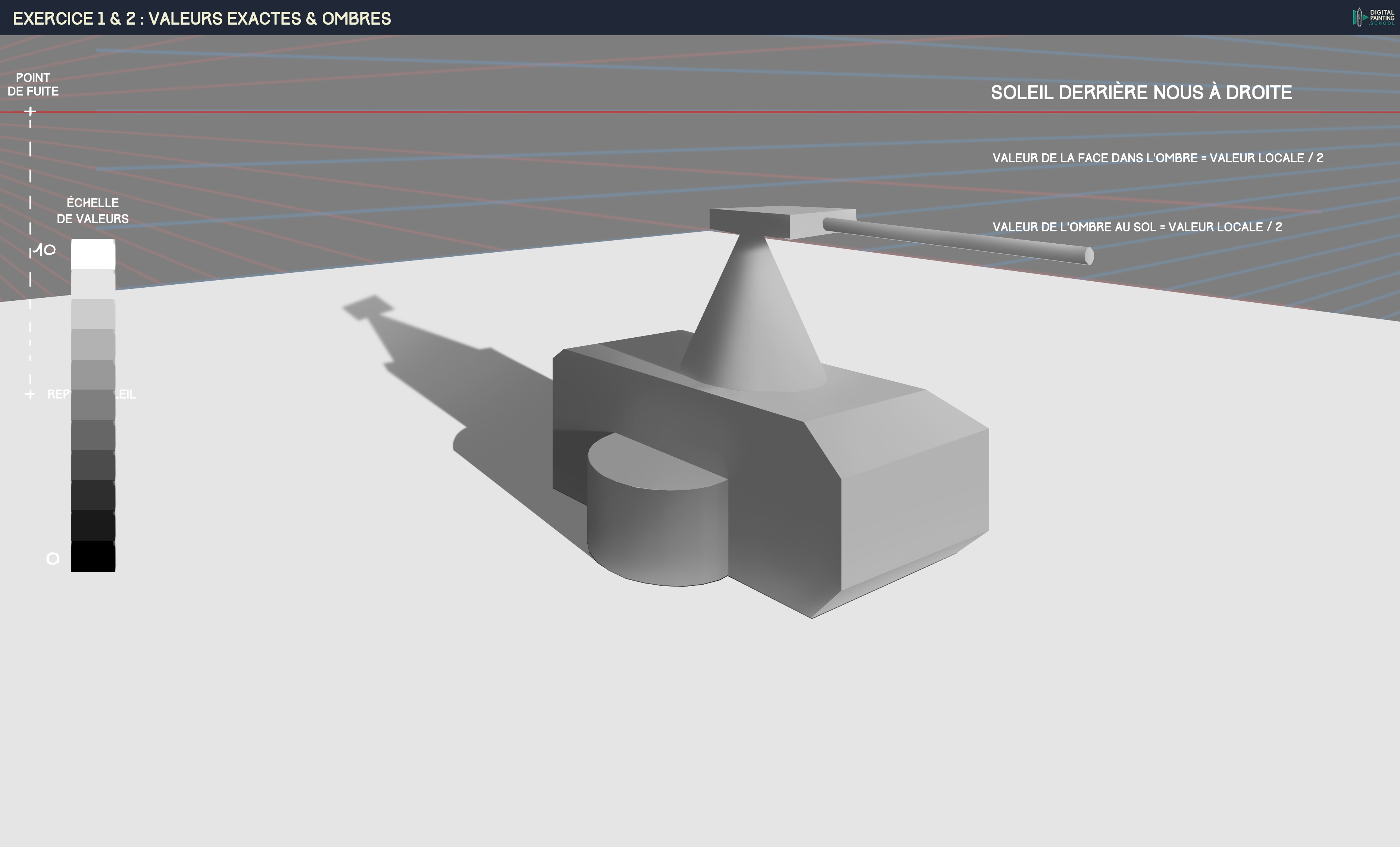Click the round end cap of the cannon barrel
1400x847 pixels.
pyautogui.click(x=1089, y=256)
